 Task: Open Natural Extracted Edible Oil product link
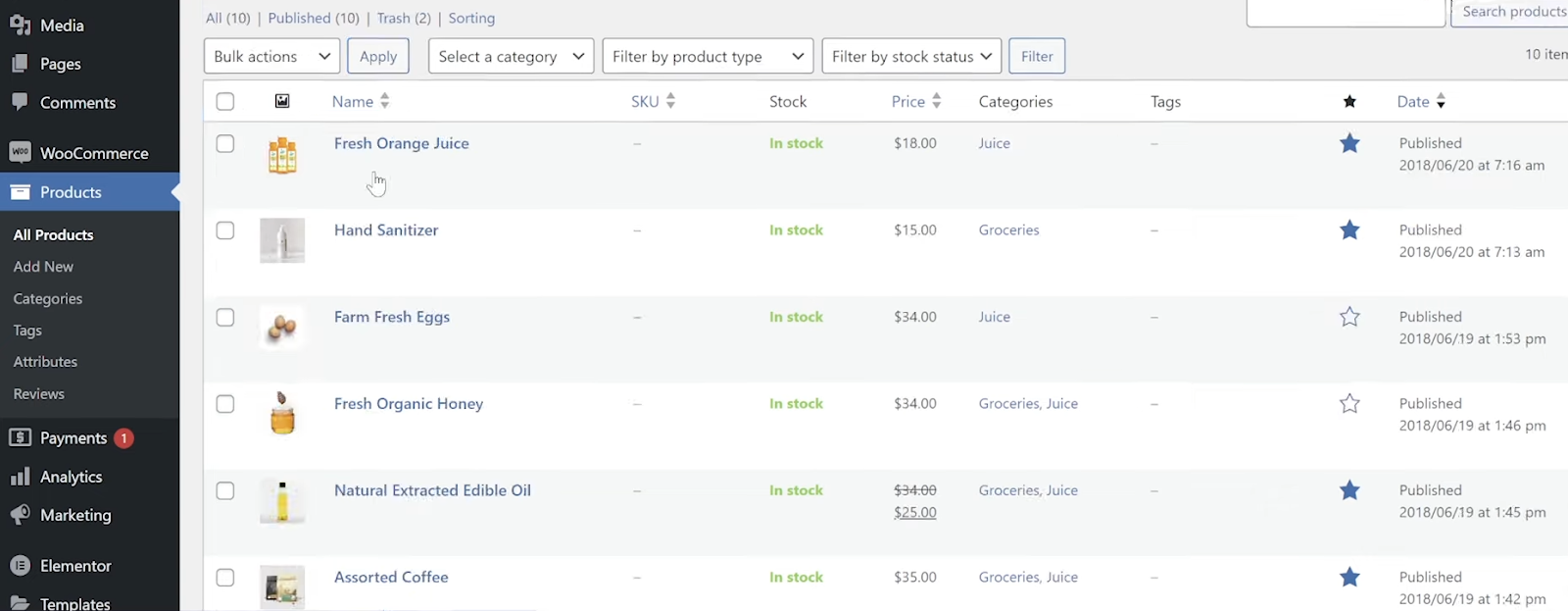click(432, 490)
